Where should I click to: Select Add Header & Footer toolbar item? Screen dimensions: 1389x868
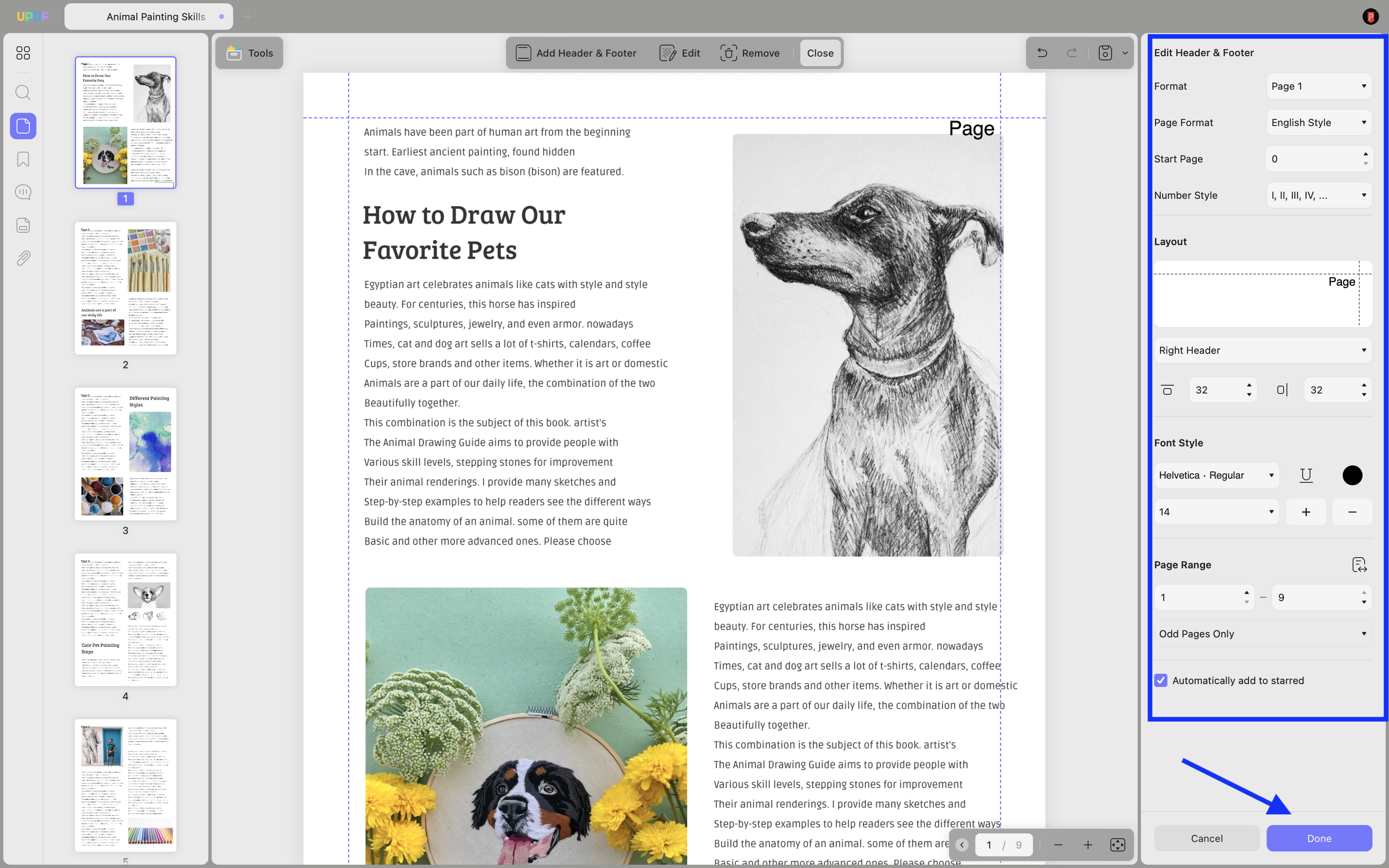pos(576,53)
